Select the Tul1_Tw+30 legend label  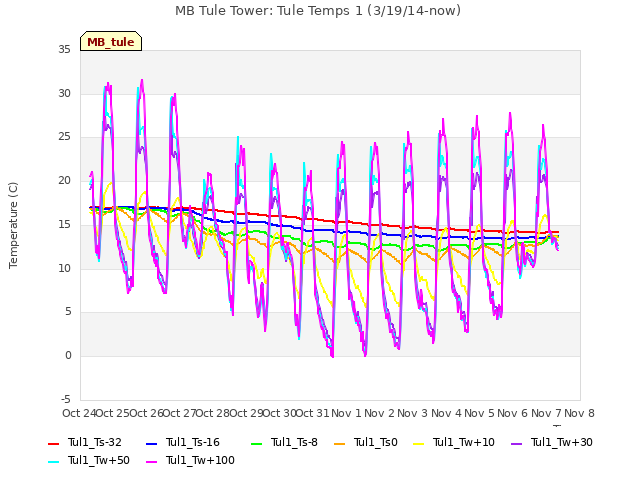pyautogui.click(x=562, y=442)
